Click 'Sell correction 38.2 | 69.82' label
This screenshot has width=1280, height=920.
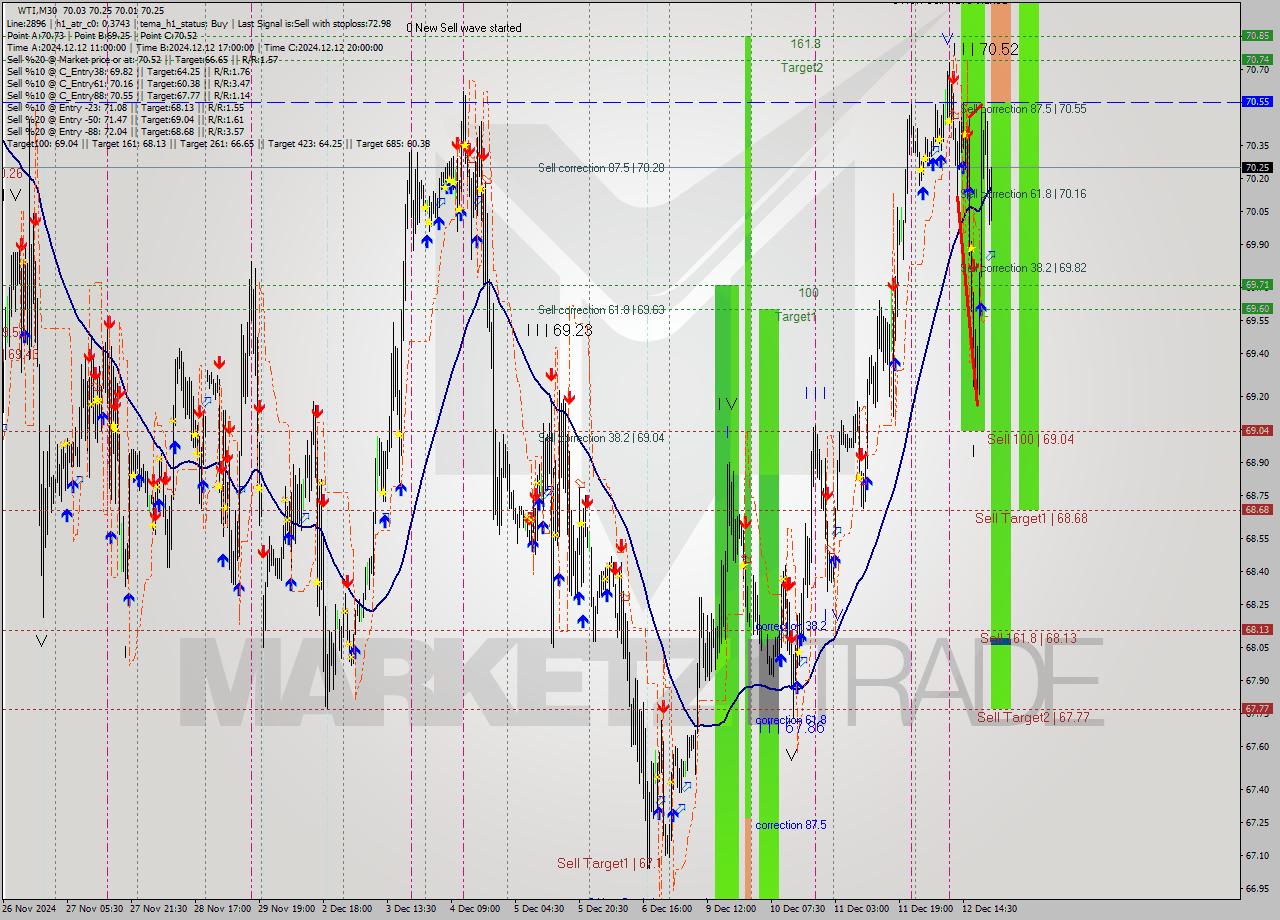coord(1023,268)
